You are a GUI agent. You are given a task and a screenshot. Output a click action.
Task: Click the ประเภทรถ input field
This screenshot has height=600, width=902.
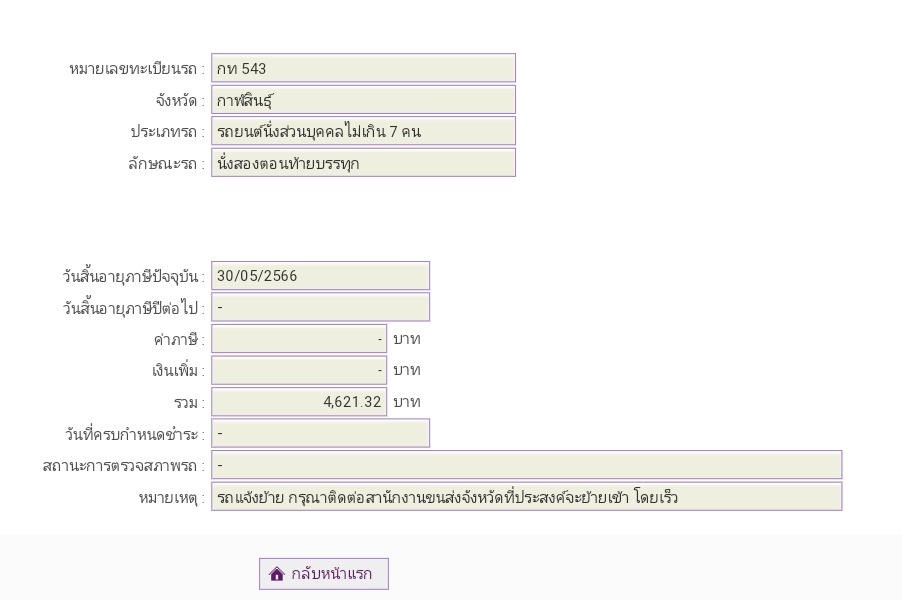(363, 131)
